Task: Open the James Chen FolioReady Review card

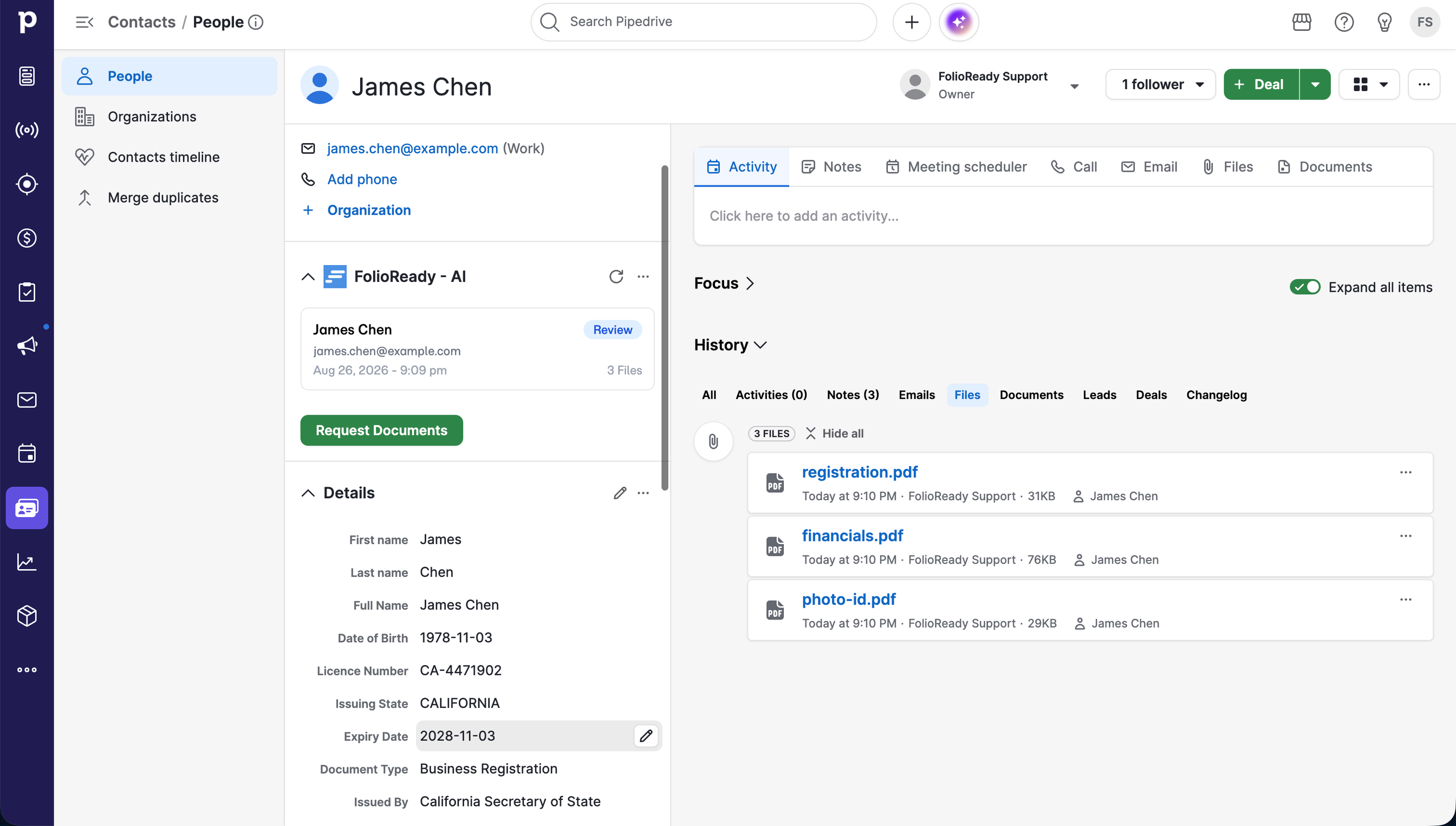Action: (477, 349)
